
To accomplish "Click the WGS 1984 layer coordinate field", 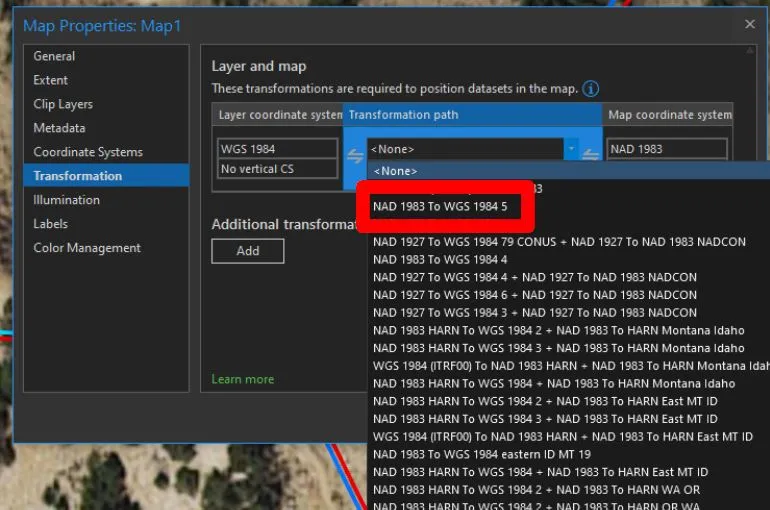I will pyautogui.click(x=278, y=149).
